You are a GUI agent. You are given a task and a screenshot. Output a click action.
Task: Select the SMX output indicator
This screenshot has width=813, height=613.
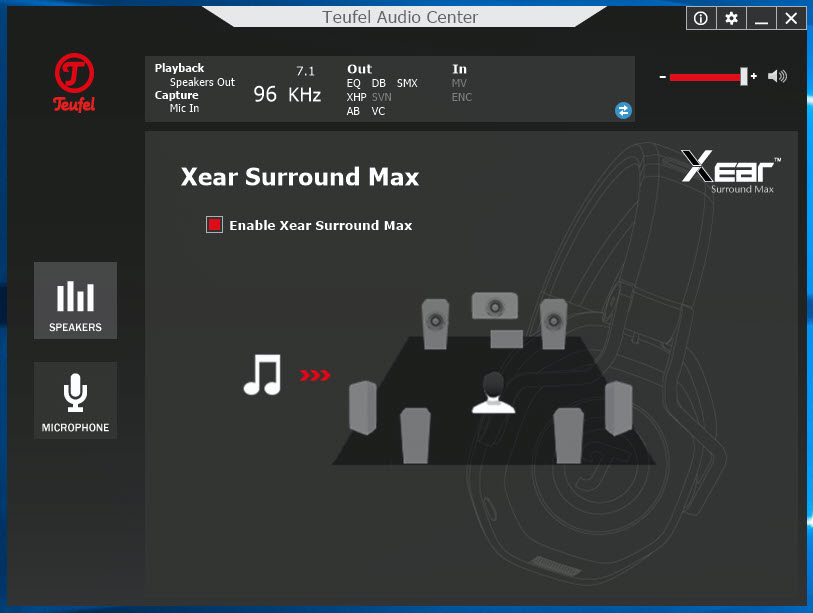point(407,83)
